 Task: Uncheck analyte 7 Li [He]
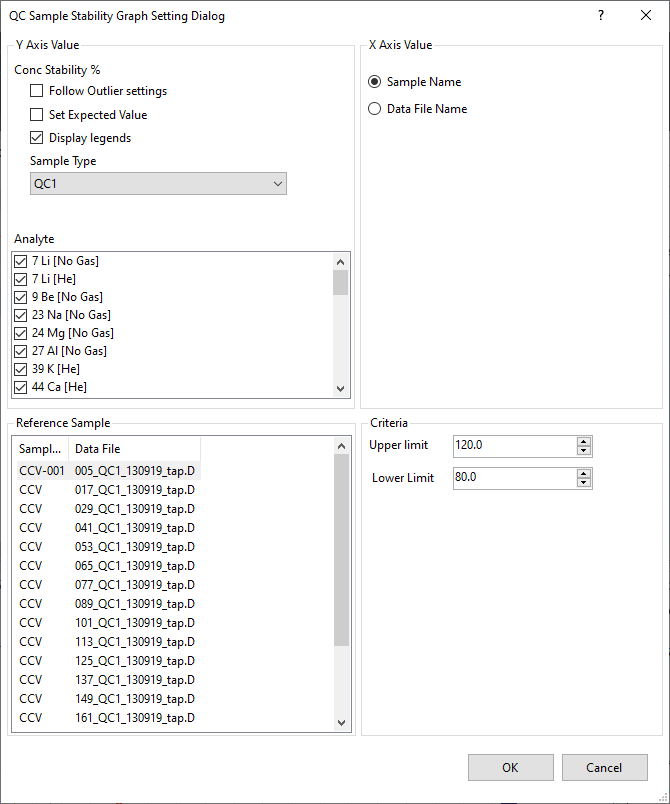pyautogui.click(x=21, y=279)
